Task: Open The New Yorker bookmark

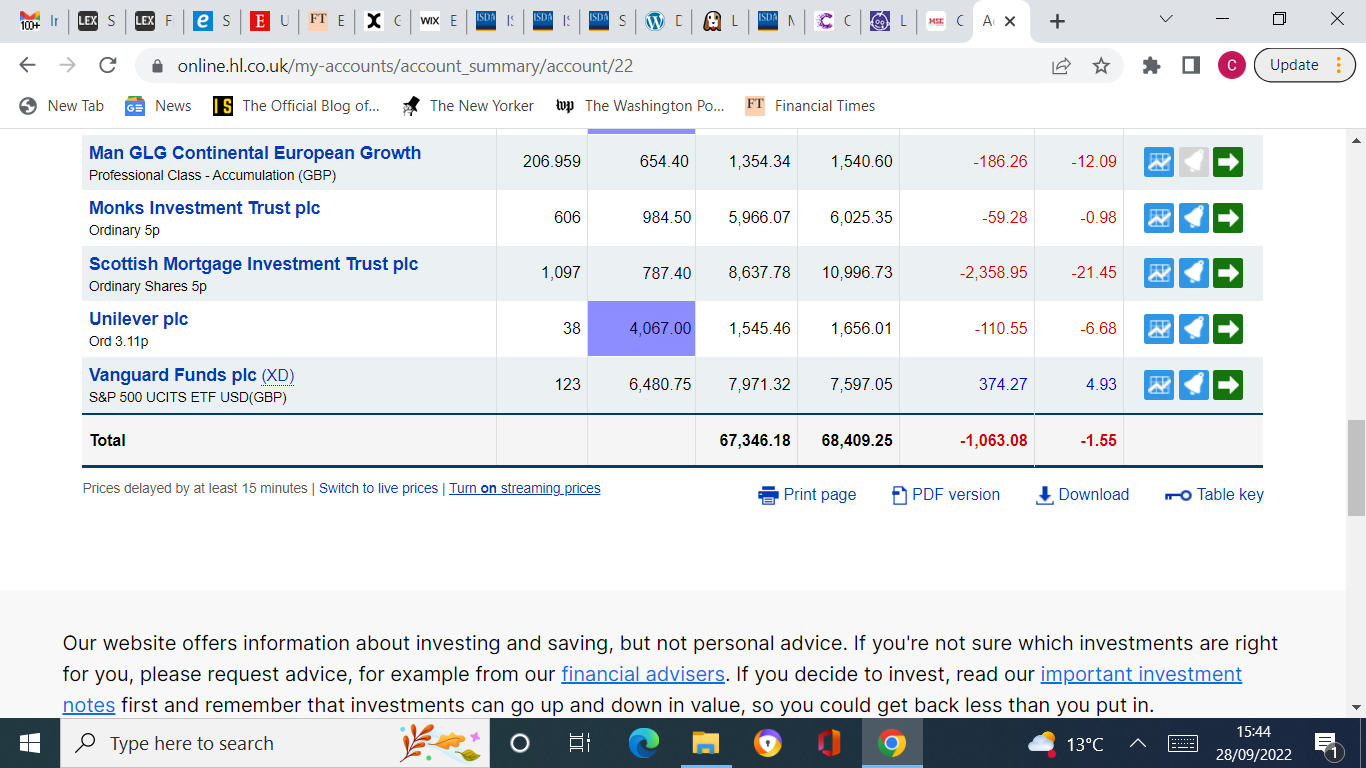Action: tap(468, 106)
